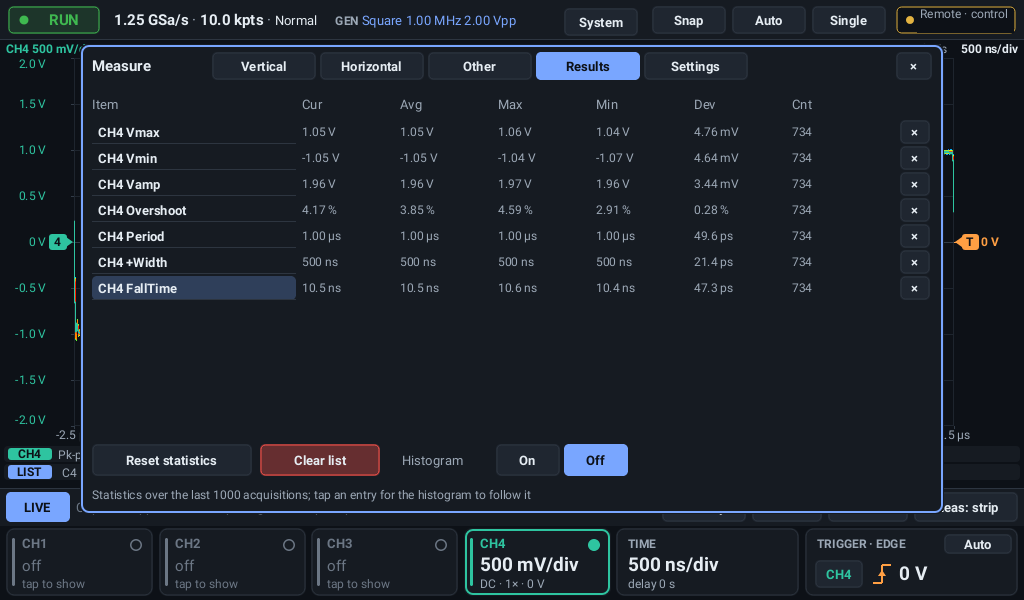1024x600 pixels.
Task: Turn histogram On
Action: [x=527, y=460]
